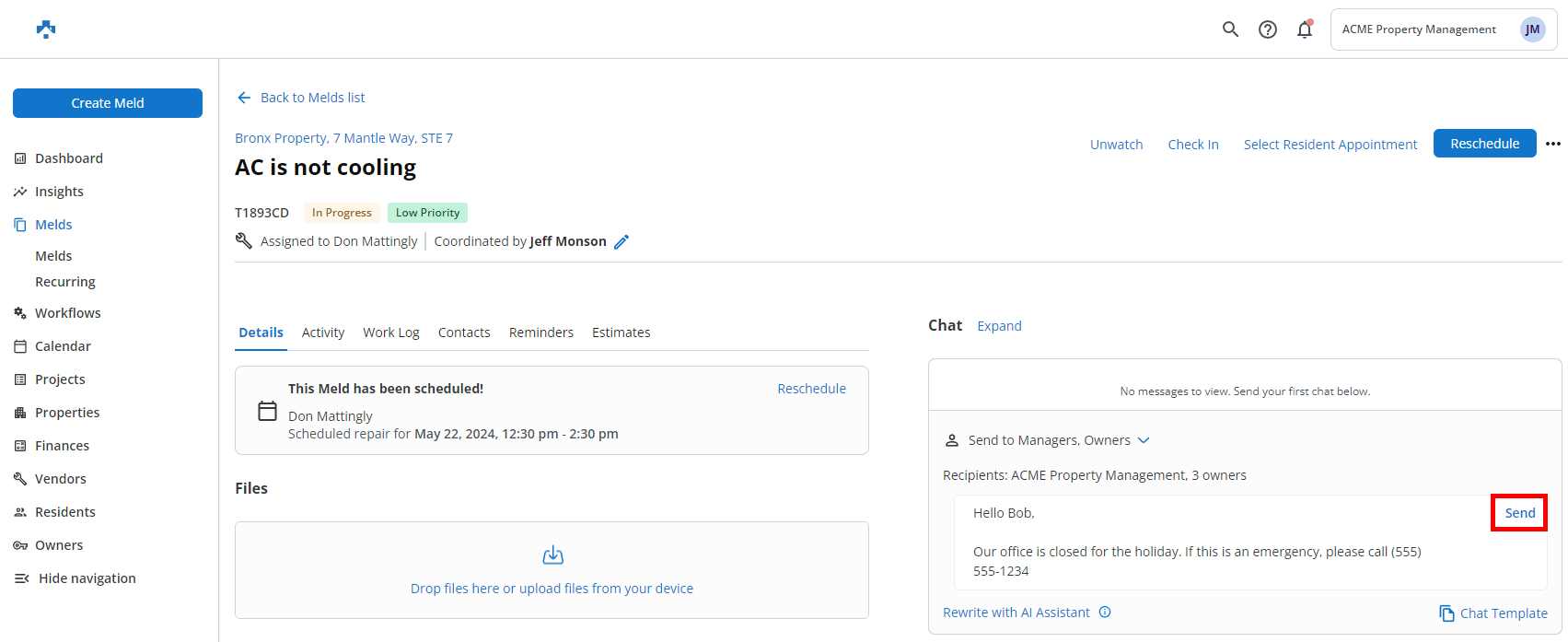Open the Bronx Property address link
Image resolution: width=1568 pixels, height=642 pixels.
click(343, 138)
